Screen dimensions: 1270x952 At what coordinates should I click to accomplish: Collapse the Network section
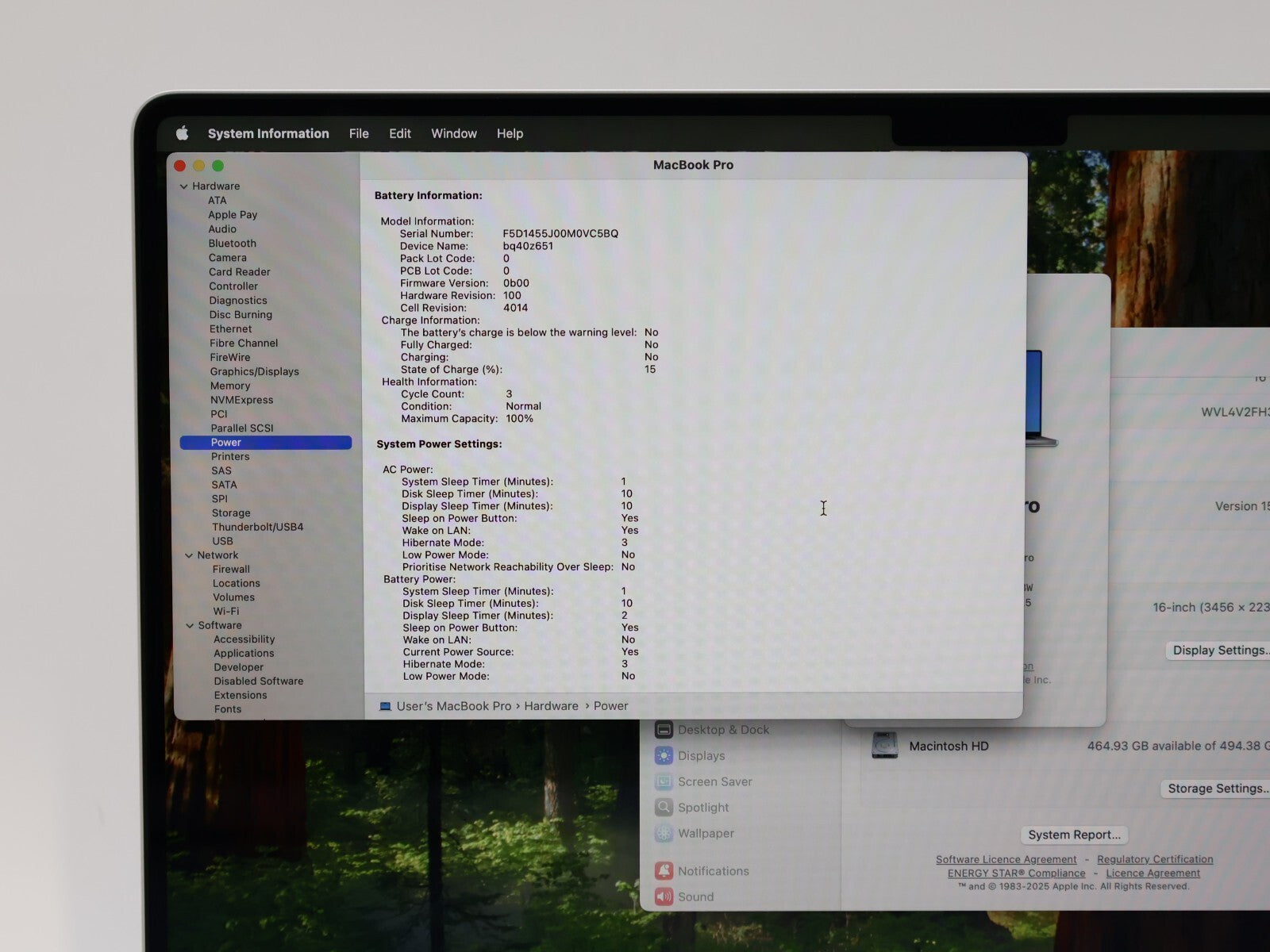[x=189, y=555]
